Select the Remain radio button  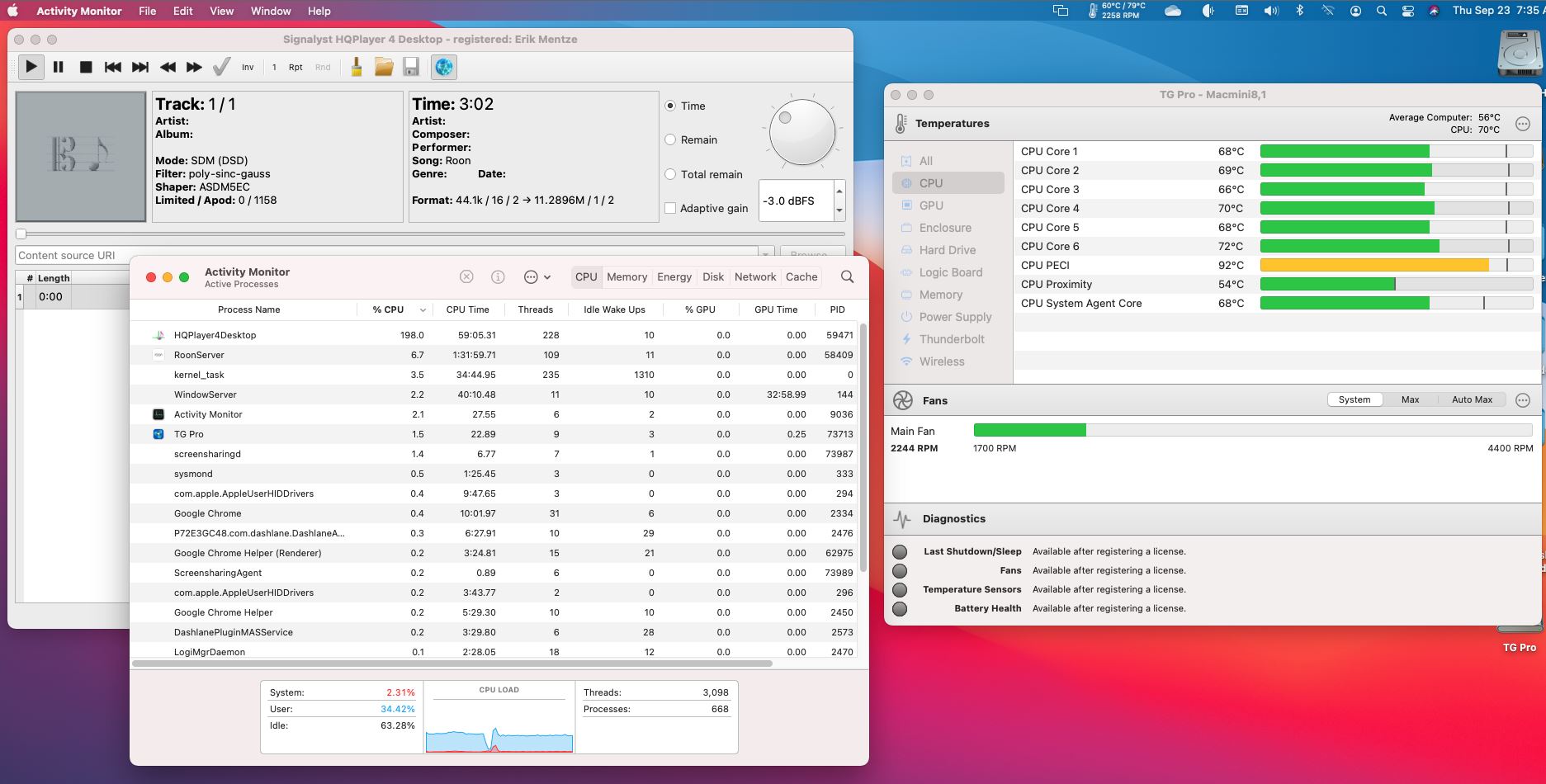[670, 140]
